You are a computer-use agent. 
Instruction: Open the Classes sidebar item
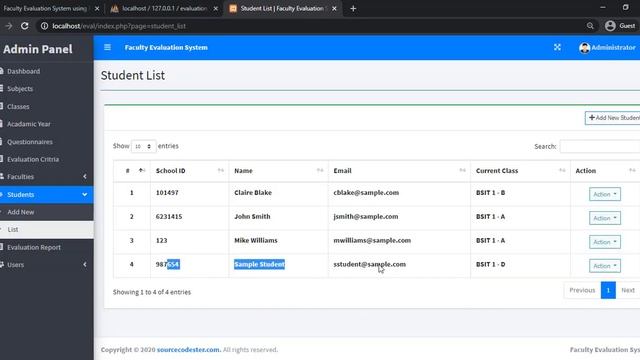47,107
